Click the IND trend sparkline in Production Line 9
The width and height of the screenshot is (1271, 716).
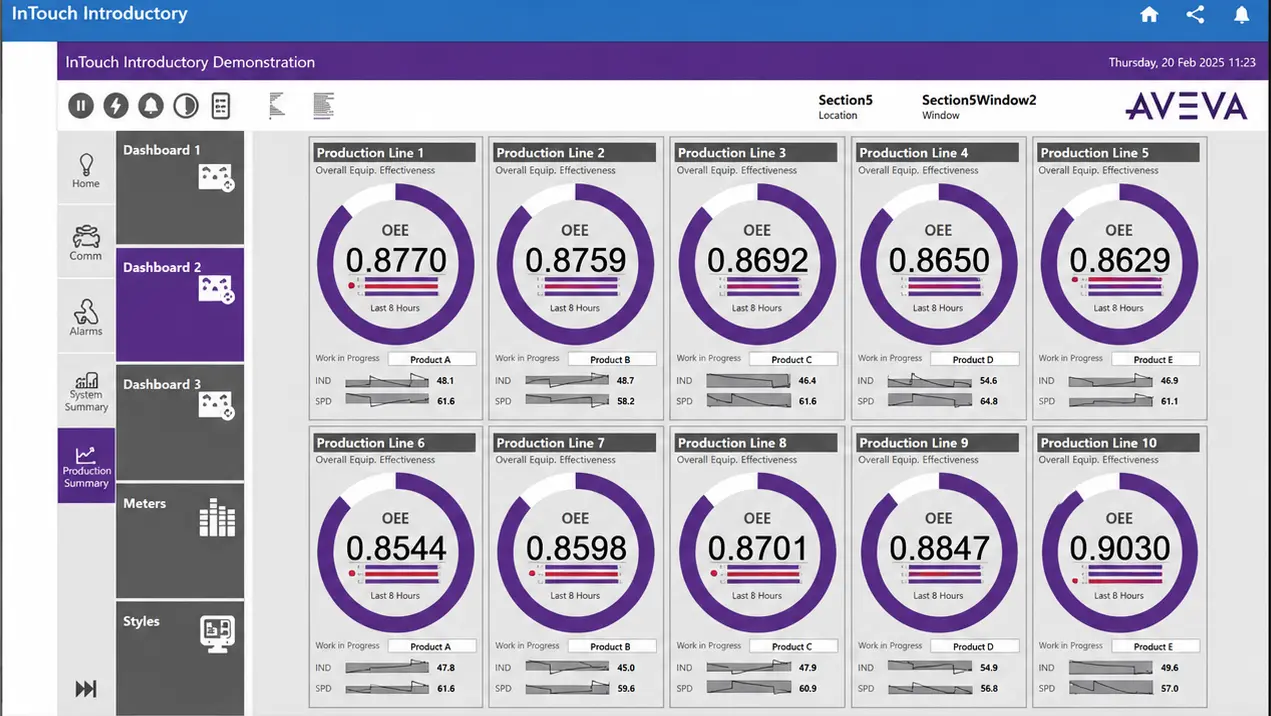[929, 668]
